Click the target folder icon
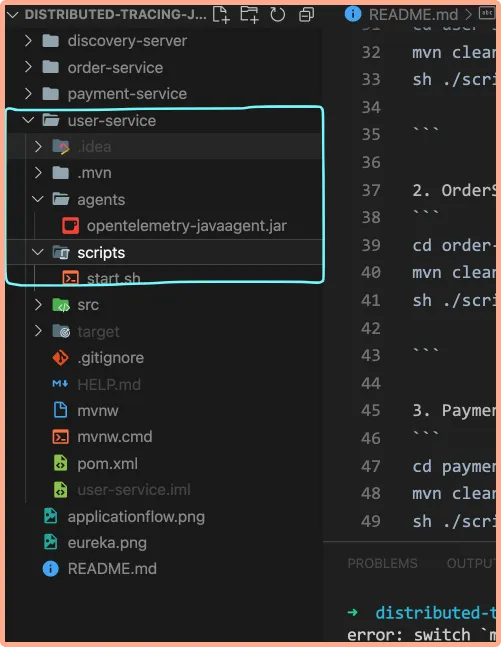Screen dimensions: 501x647 point(61,331)
